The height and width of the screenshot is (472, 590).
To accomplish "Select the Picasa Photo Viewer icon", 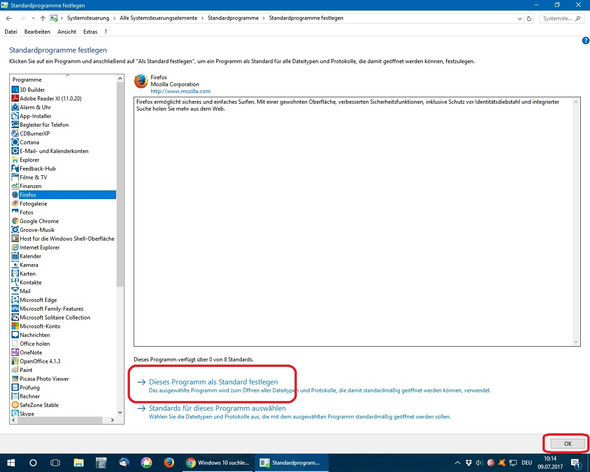I will pos(15,379).
